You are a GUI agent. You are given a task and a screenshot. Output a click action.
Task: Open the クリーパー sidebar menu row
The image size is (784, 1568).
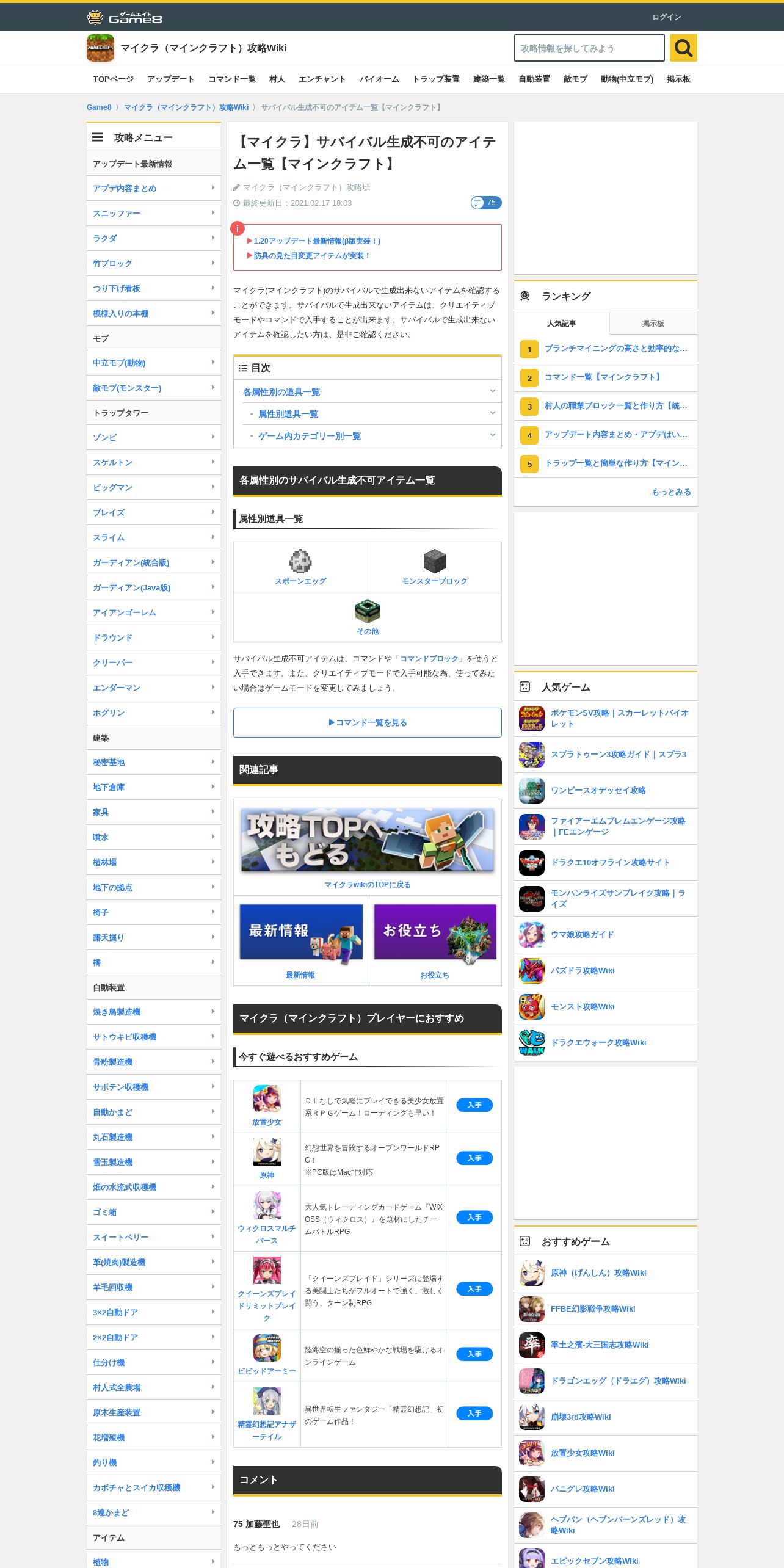click(154, 662)
